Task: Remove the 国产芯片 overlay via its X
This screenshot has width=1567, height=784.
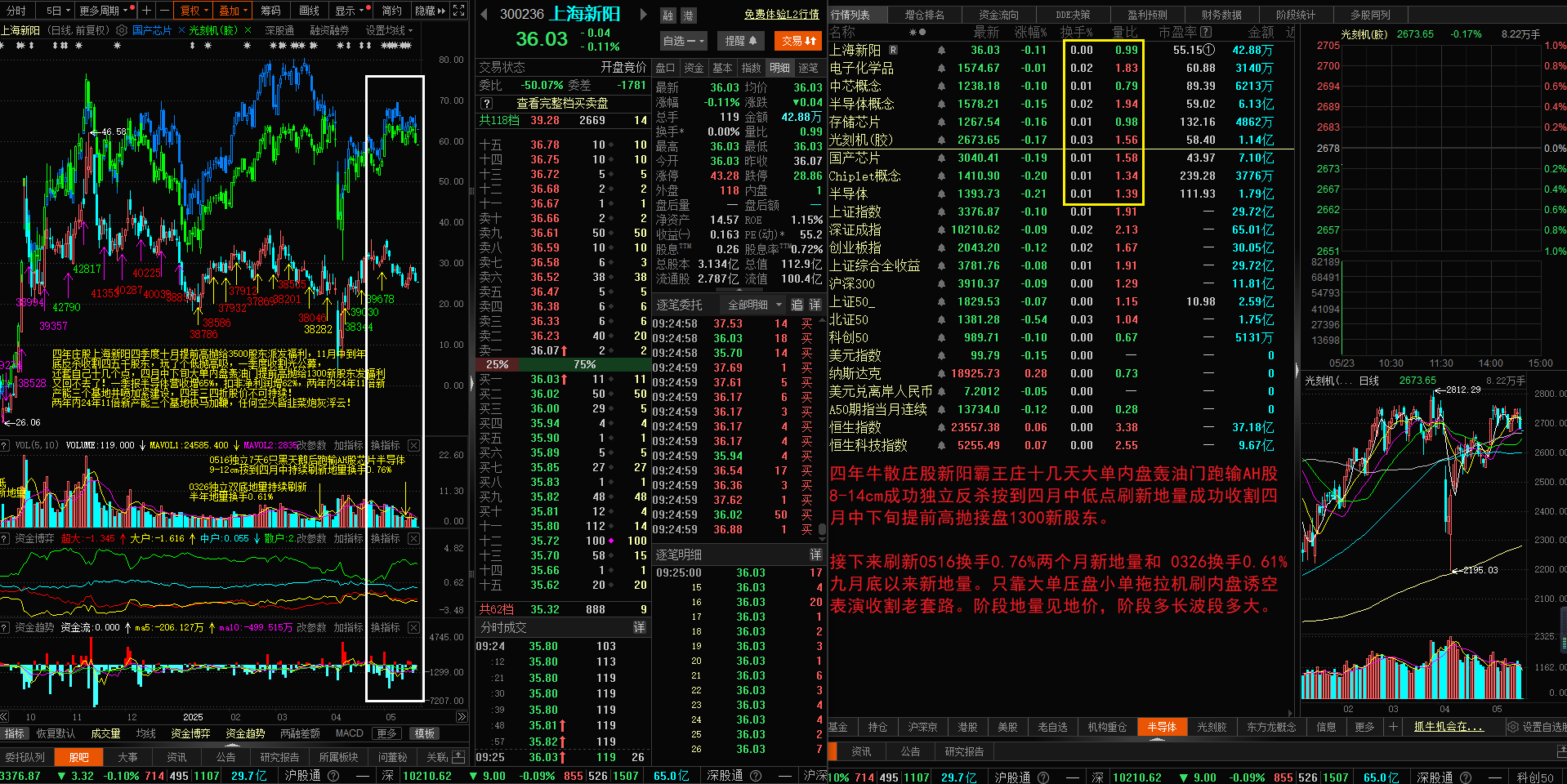Action: click(x=180, y=30)
